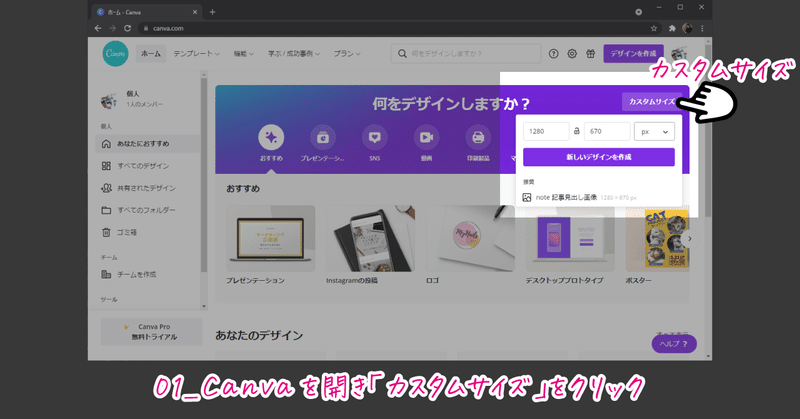Show next recommended designs with arrow
Viewport: 800px width, 419px height.
[689, 238]
